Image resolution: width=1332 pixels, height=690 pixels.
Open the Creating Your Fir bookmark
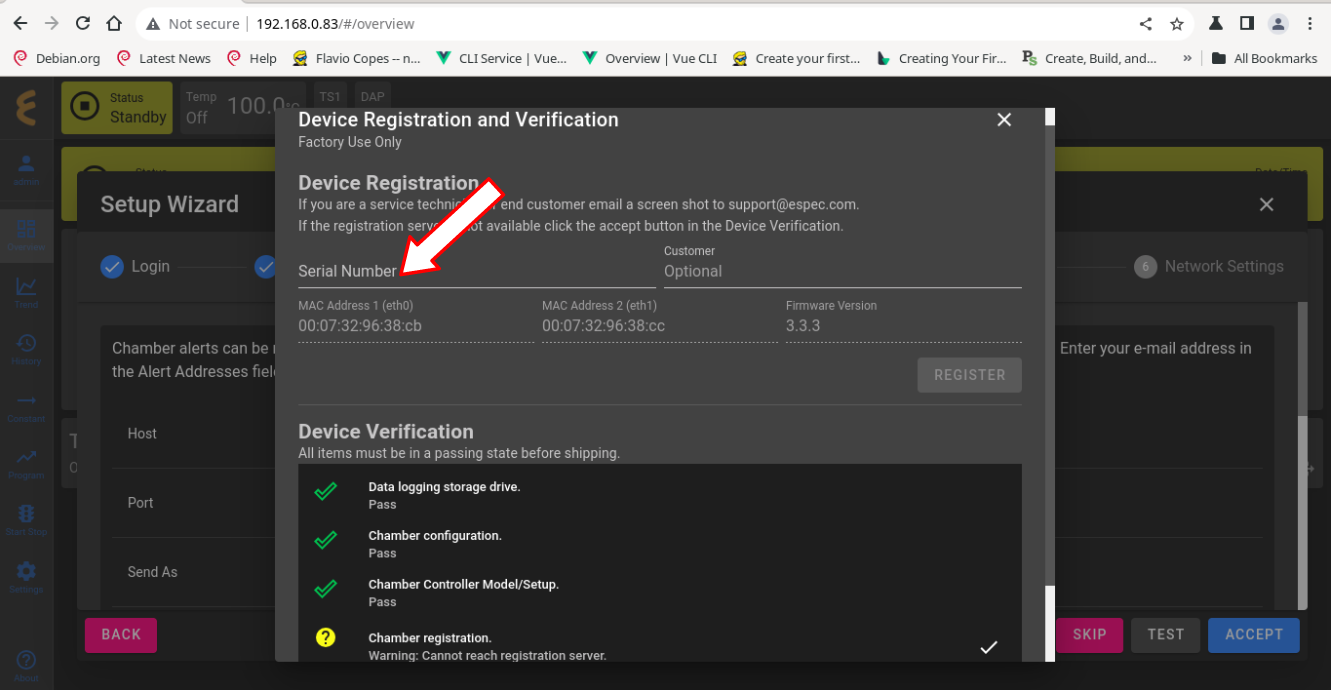click(x=942, y=58)
